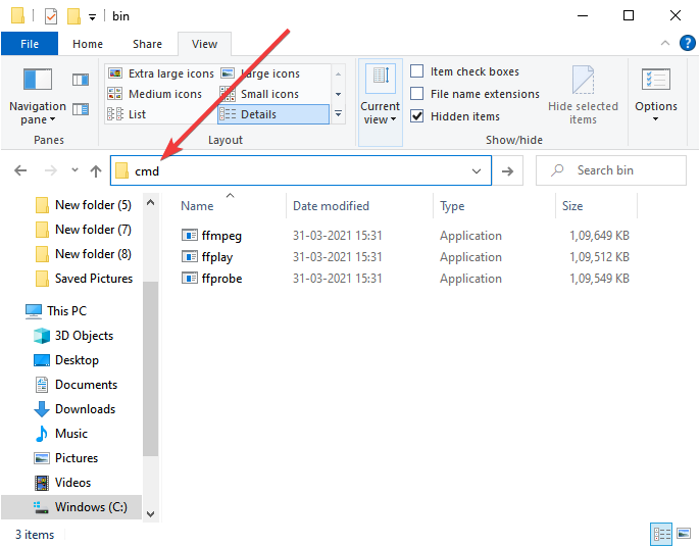700x547 pixels.
Task: Sort files by Date modified column
Action: coord(330,206)
